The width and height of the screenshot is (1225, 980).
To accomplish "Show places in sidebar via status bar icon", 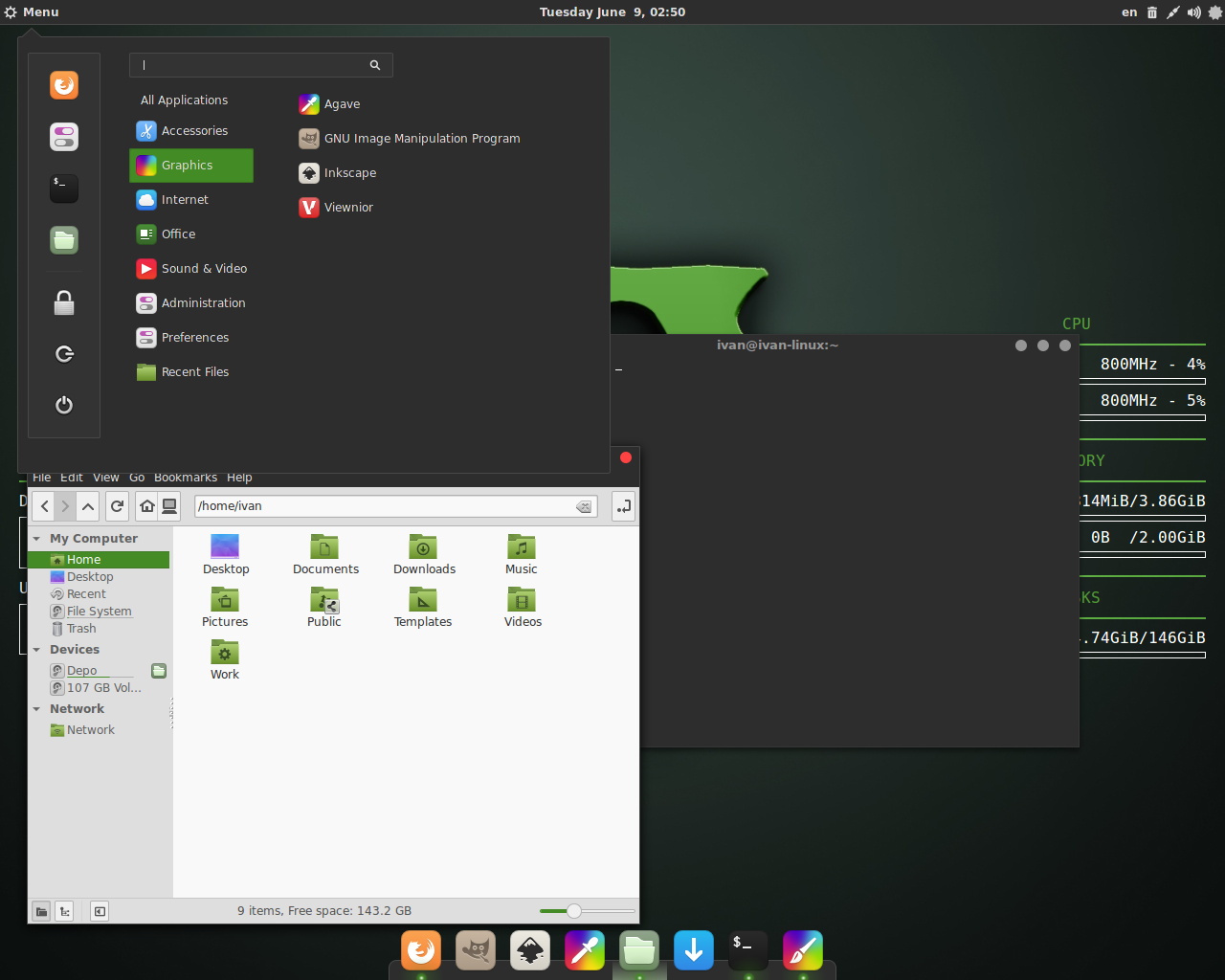I will tap(41, 911).
